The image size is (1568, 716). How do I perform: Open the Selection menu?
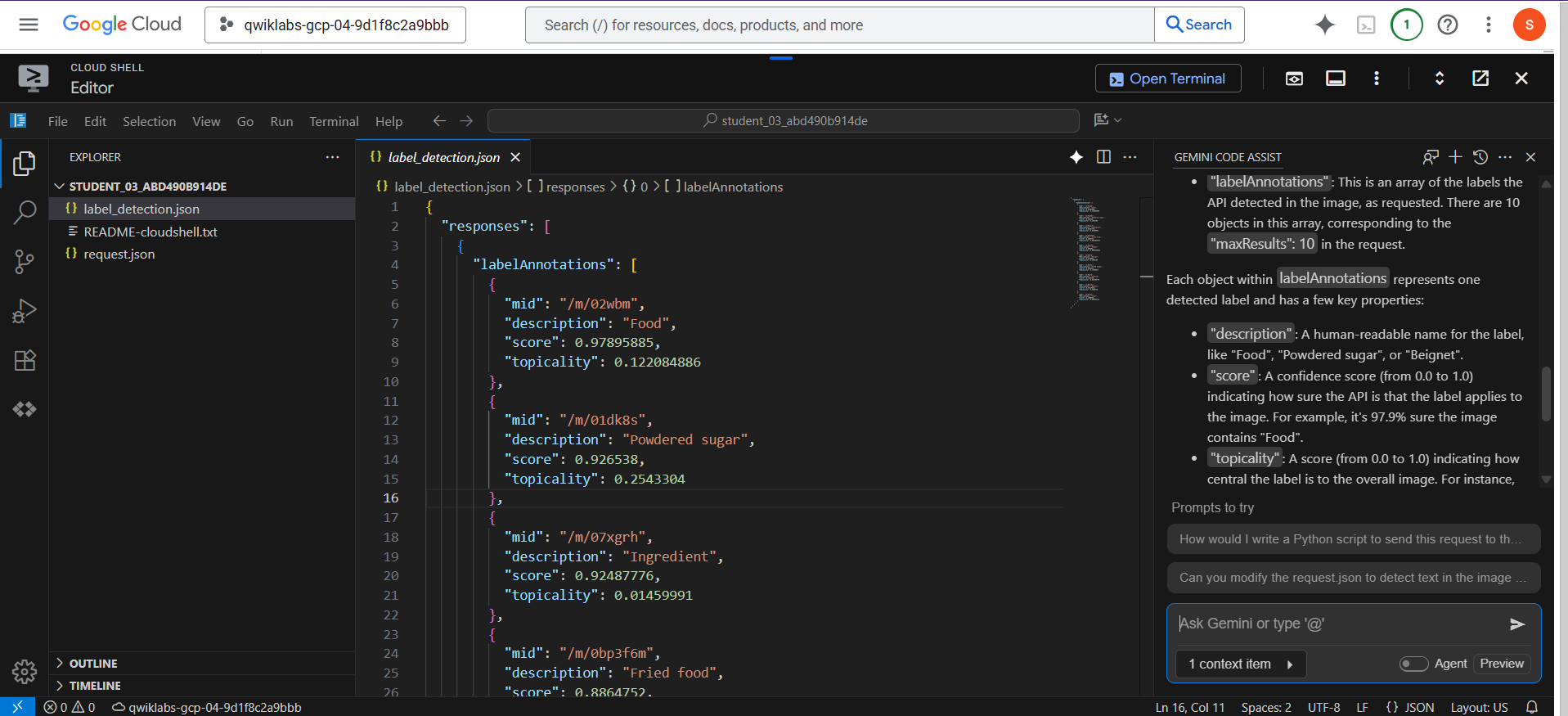click(149, 121)
